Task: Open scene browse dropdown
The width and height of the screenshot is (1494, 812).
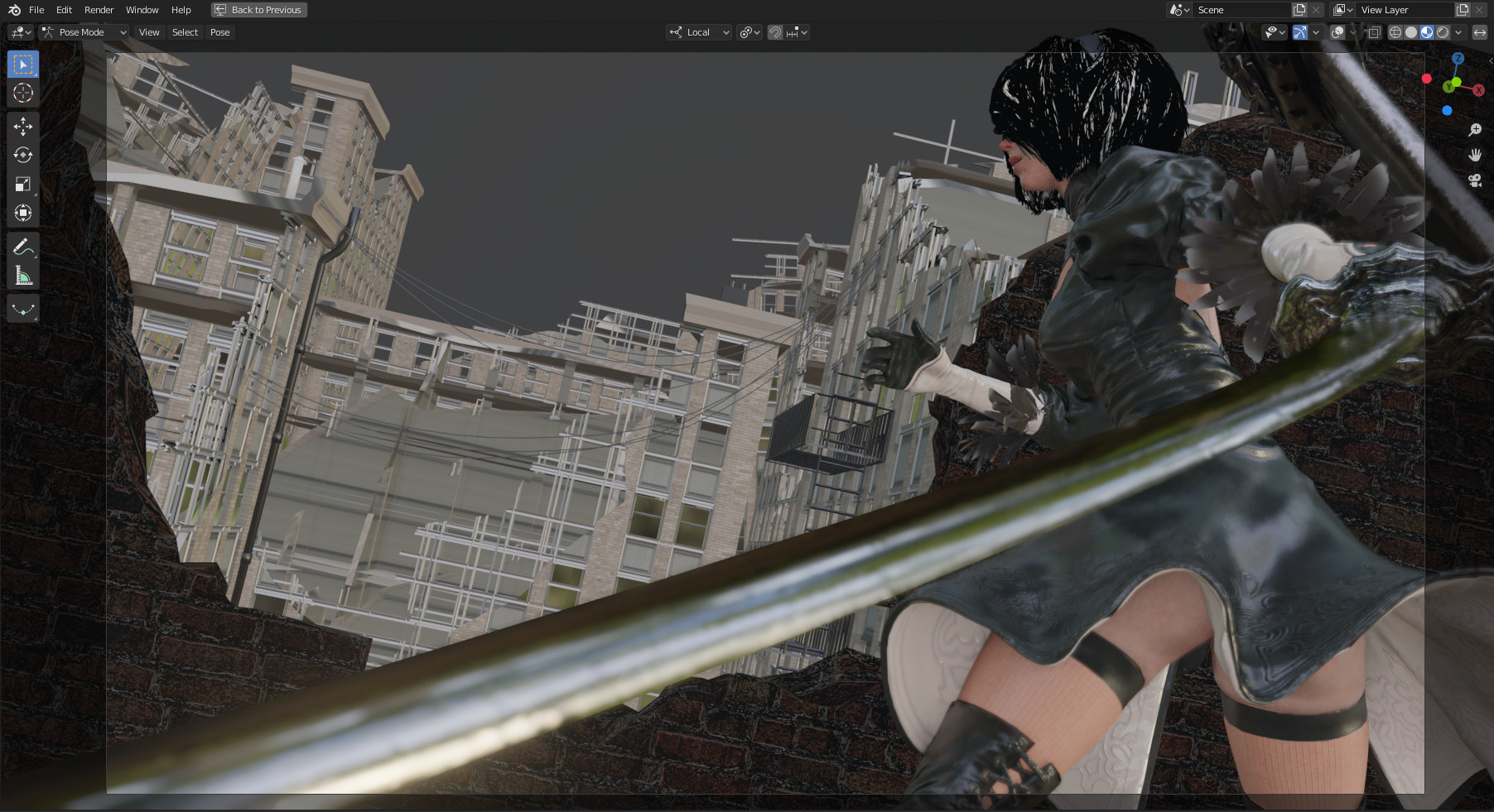Action: [1179, 10]
